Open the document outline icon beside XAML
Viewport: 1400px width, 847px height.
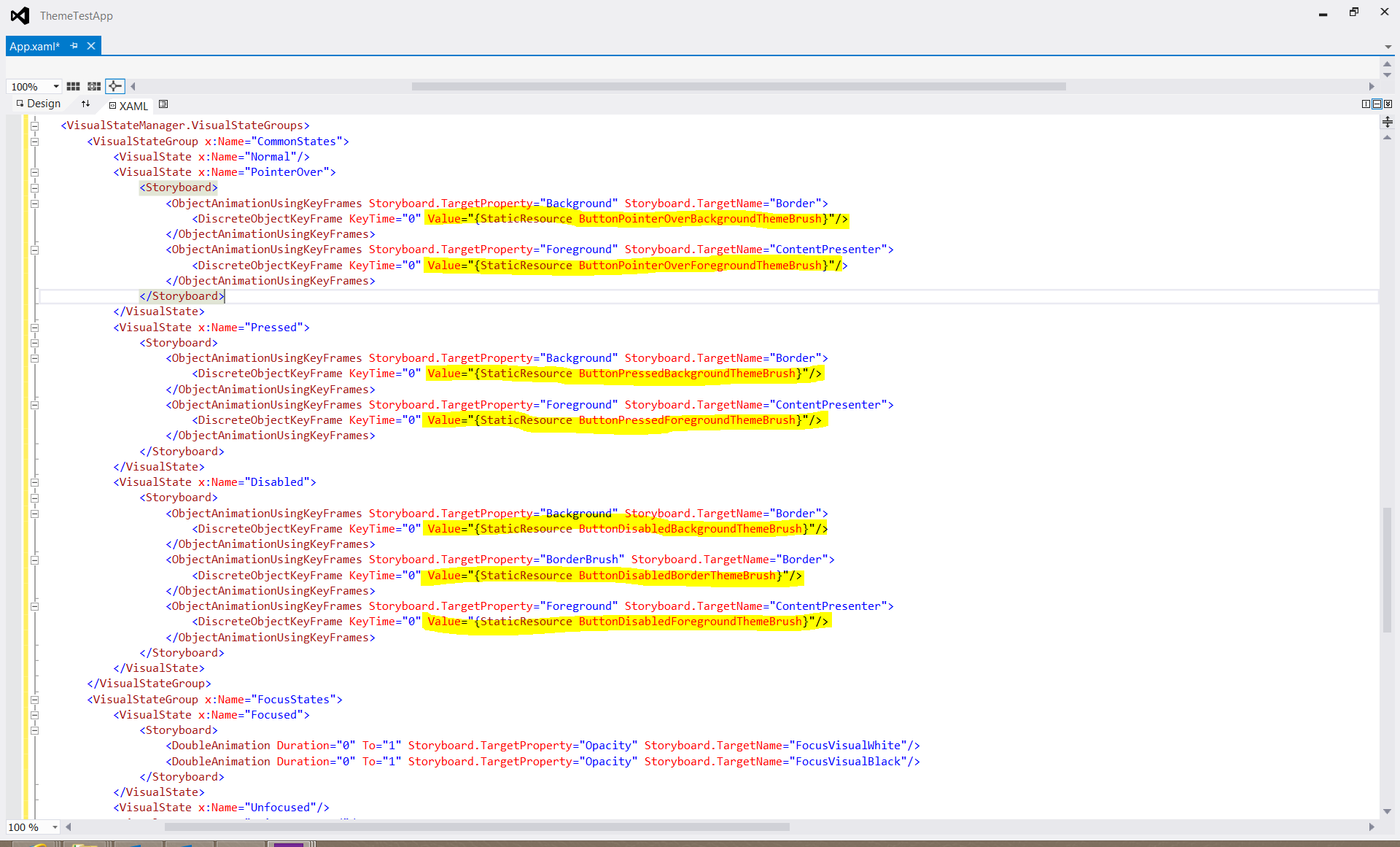pos(163,104)
